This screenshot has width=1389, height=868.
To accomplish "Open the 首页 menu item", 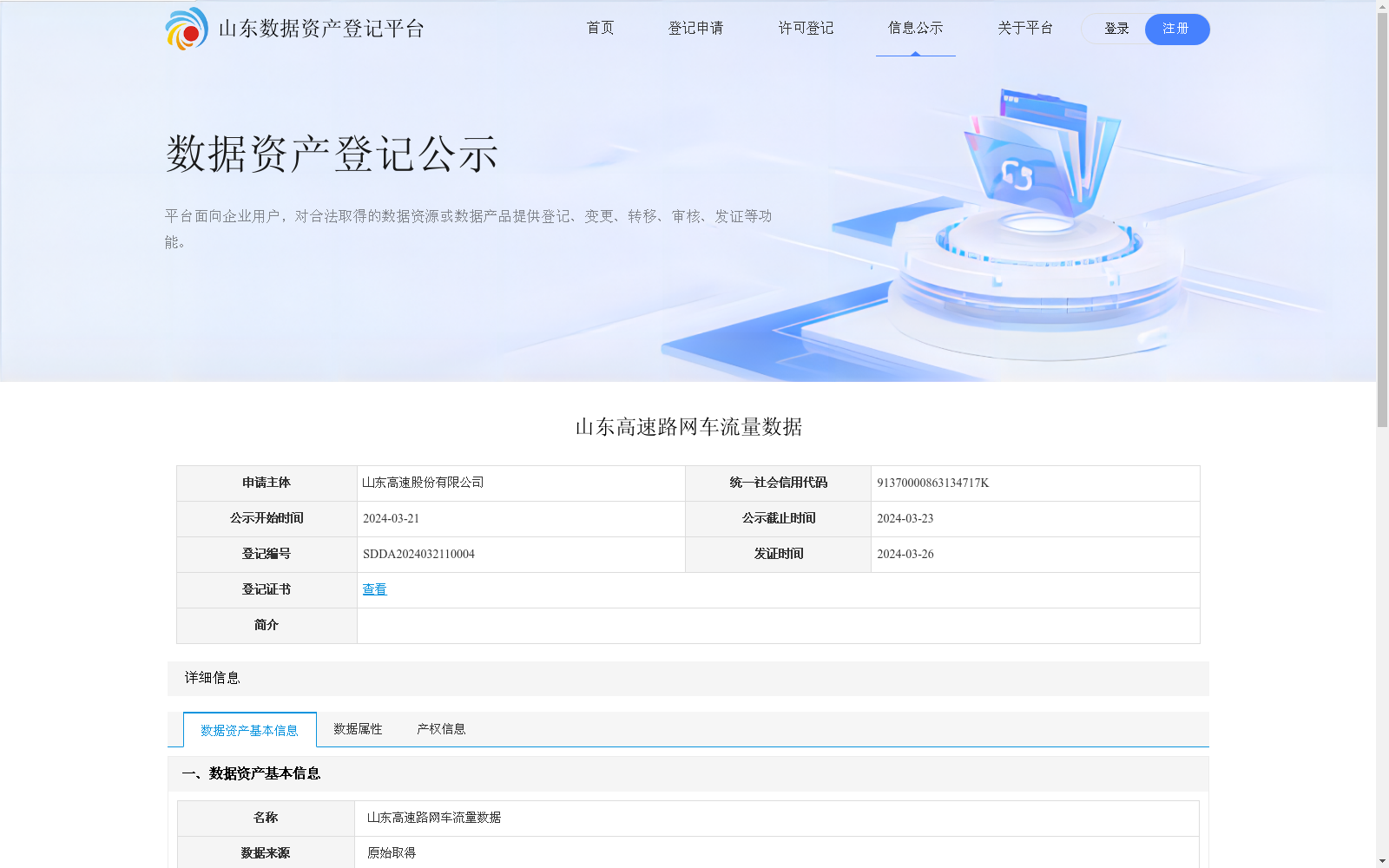I will point(601,28).
